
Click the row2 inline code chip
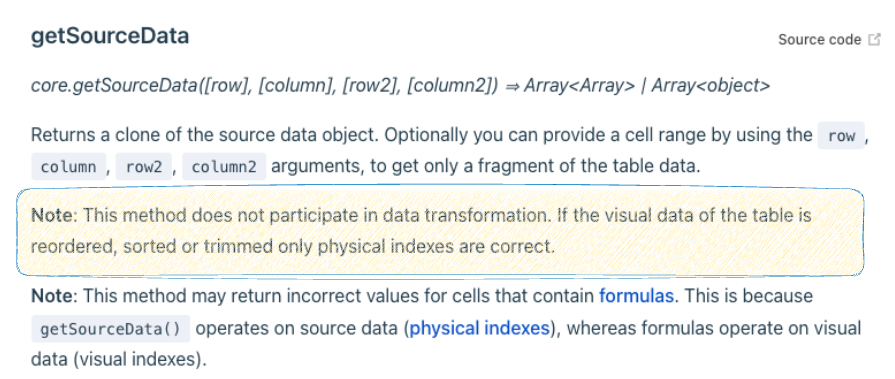pos(144,167)
